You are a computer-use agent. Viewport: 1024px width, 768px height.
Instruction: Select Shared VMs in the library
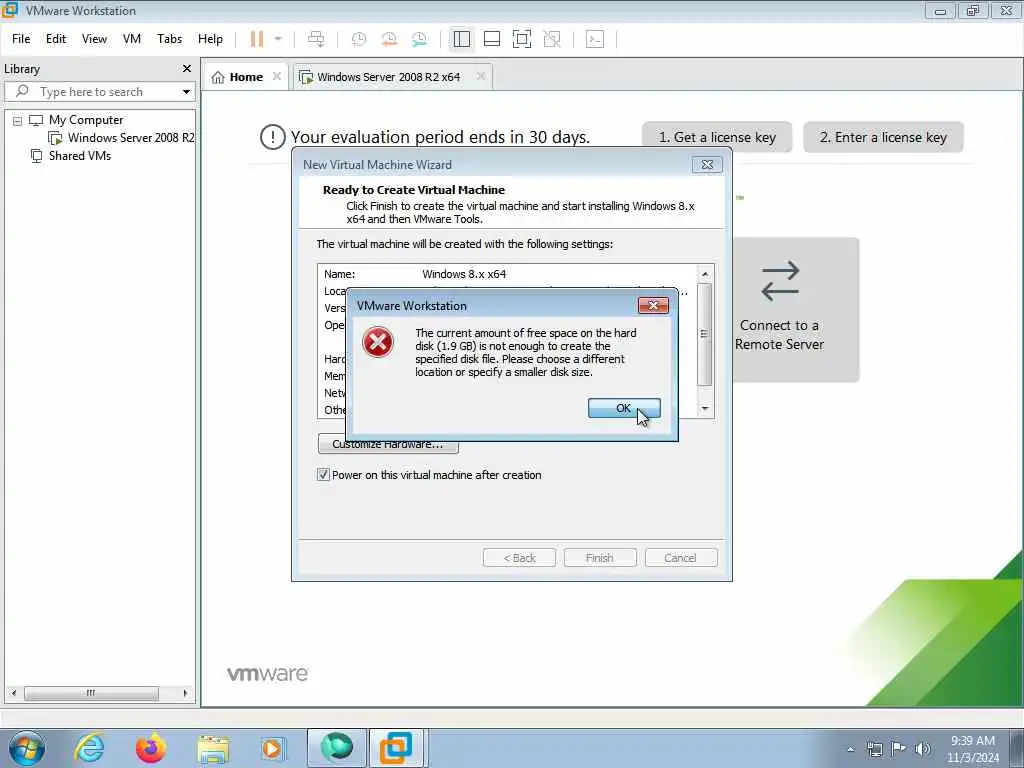pyautogui.click(x=80, y=156)
